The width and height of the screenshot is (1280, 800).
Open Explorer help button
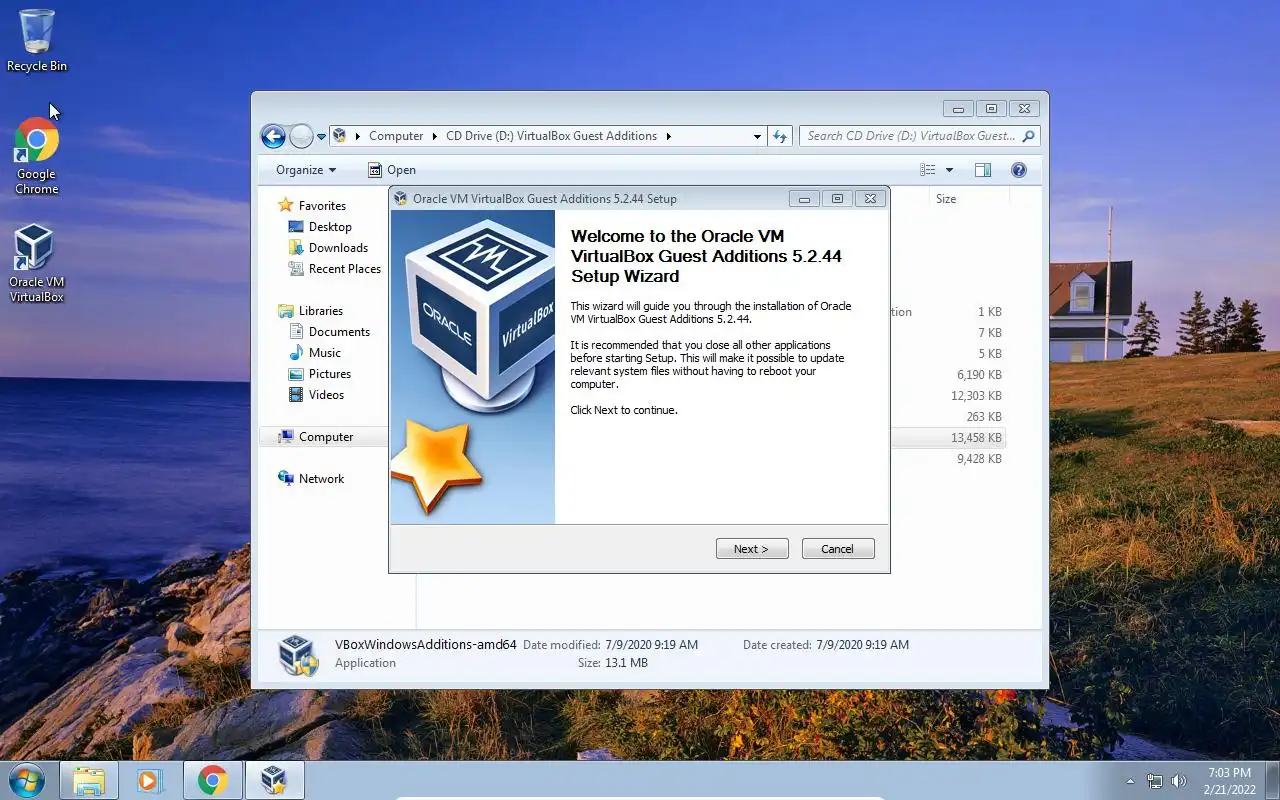(x=1019, y=170)
